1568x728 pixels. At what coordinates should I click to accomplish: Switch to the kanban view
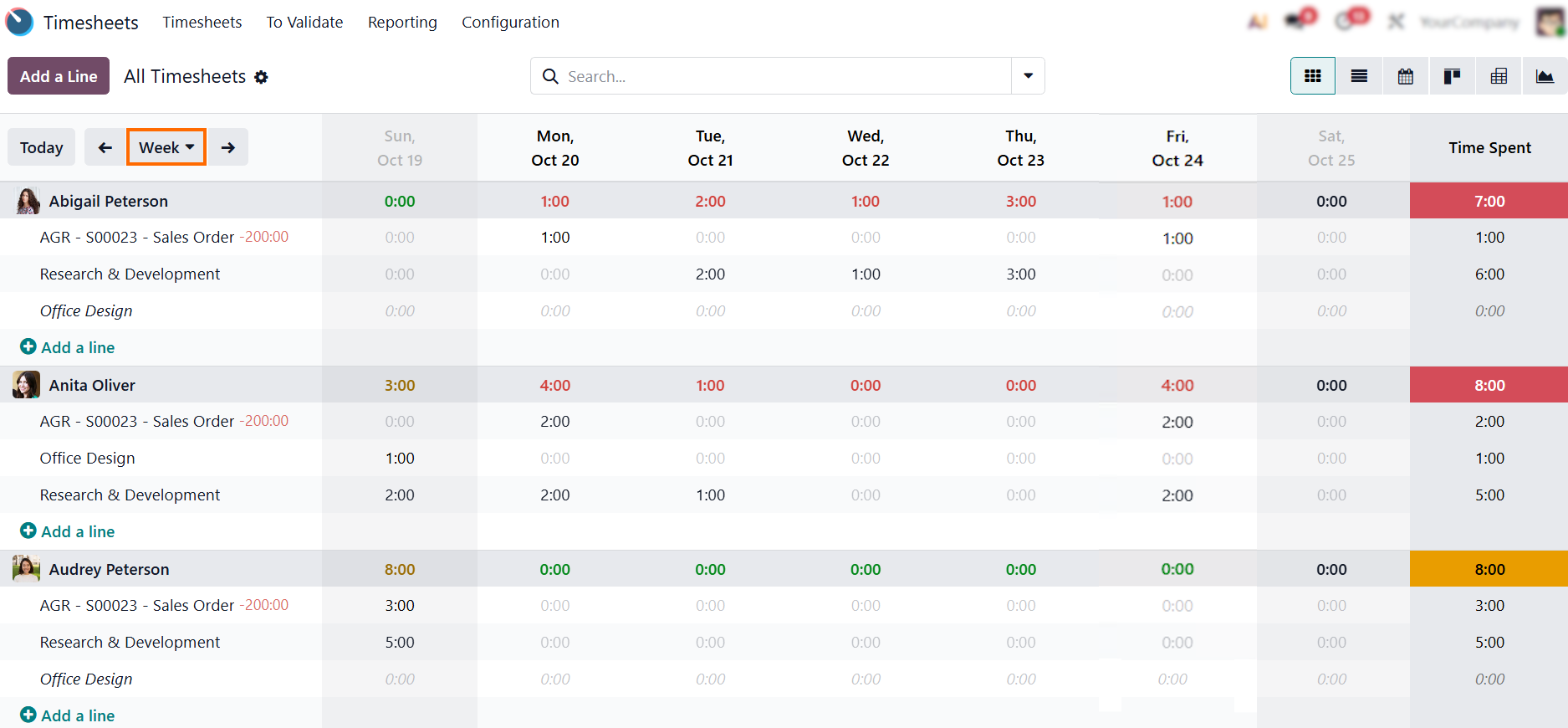tap(1452, 76)
